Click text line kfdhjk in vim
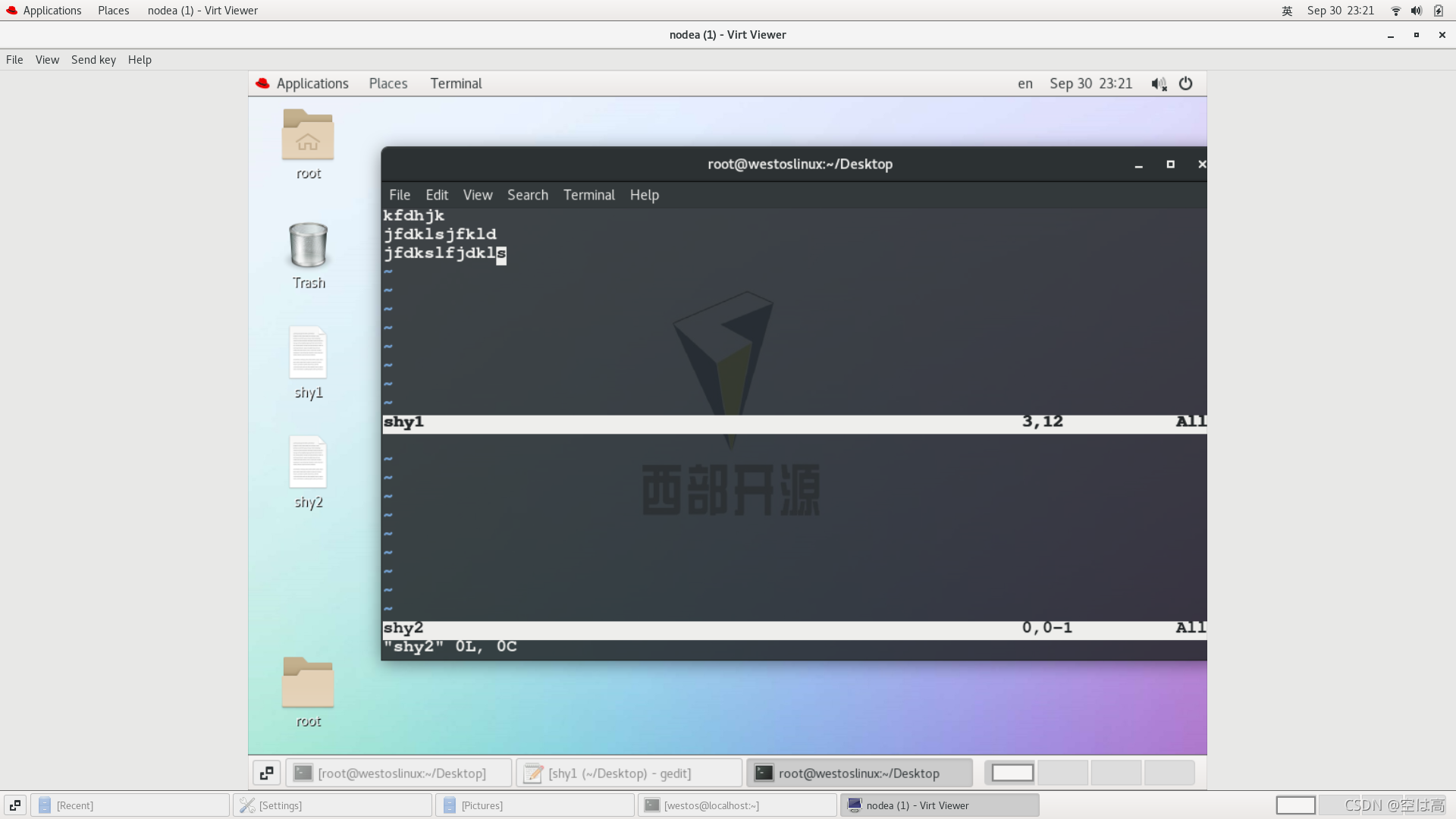 point(413,216)
